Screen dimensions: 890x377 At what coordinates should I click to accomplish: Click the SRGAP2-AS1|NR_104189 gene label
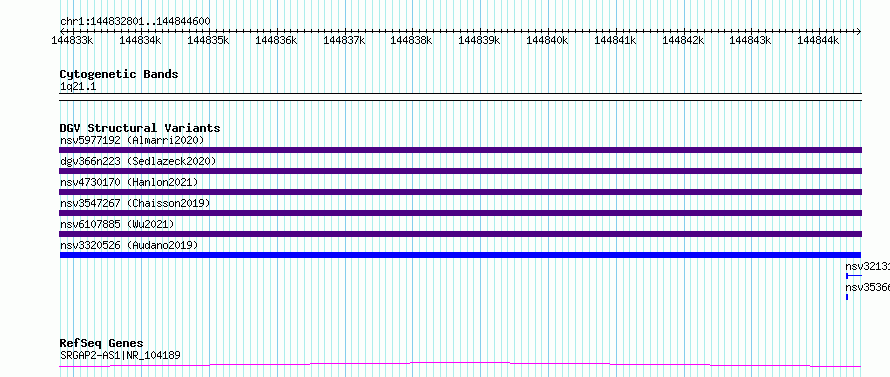[120, 356]
